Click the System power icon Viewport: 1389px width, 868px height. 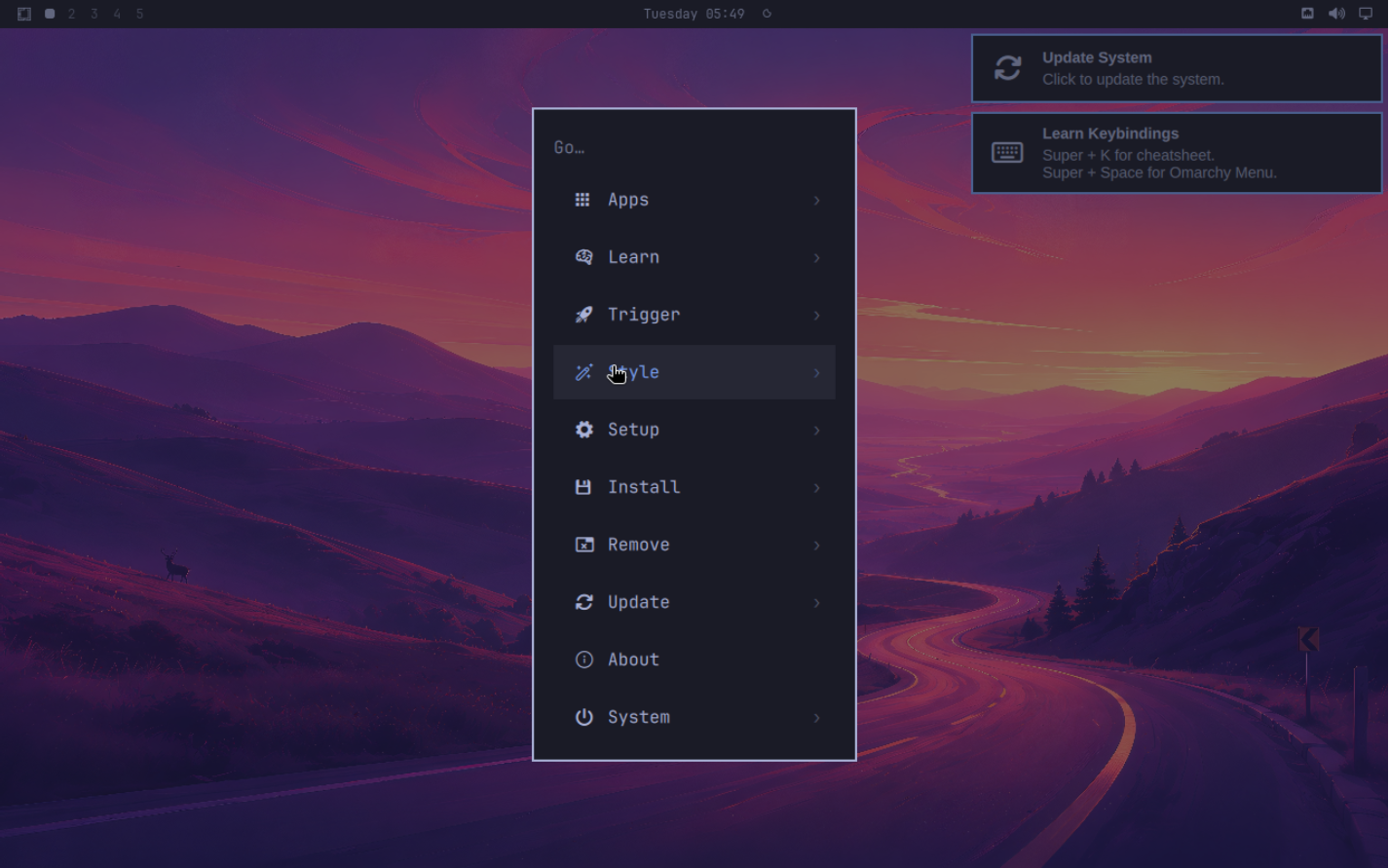[583, 717]
